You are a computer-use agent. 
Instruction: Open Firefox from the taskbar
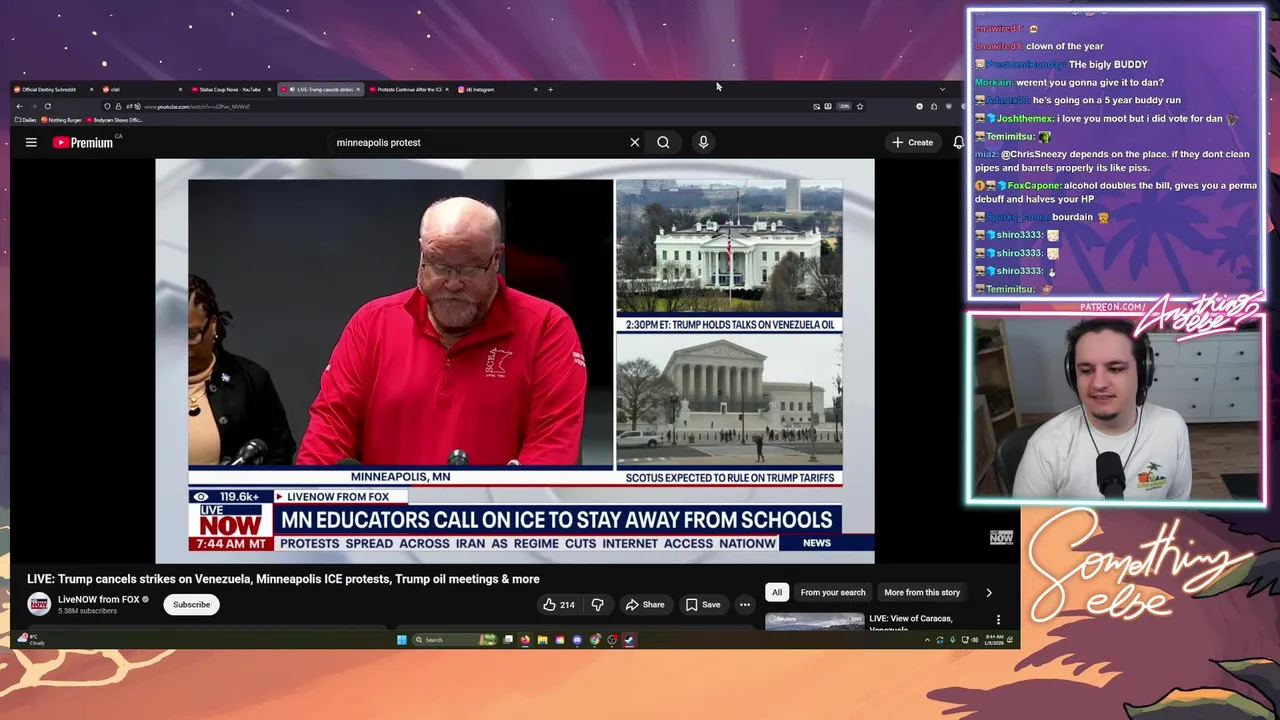click(525, 640)
